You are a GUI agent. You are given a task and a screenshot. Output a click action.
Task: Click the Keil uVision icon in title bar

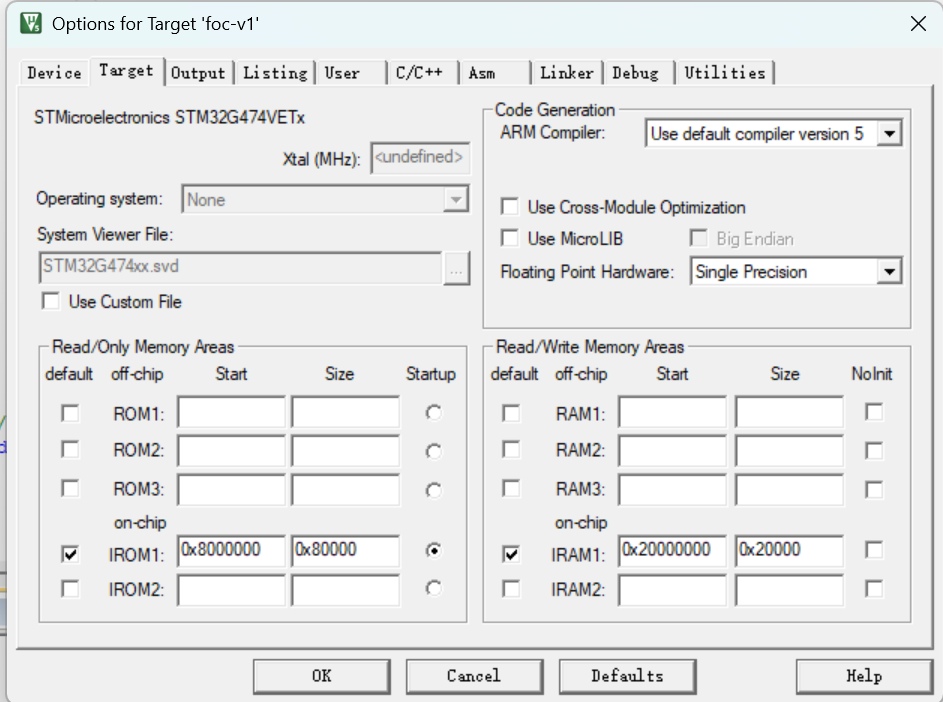point(31,23)
